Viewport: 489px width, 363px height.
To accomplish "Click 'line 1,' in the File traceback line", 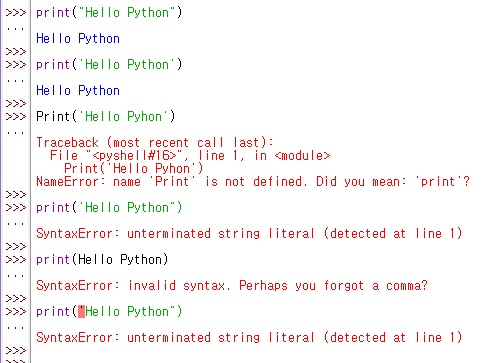I will pyautogui.click(x=221, y=156).
